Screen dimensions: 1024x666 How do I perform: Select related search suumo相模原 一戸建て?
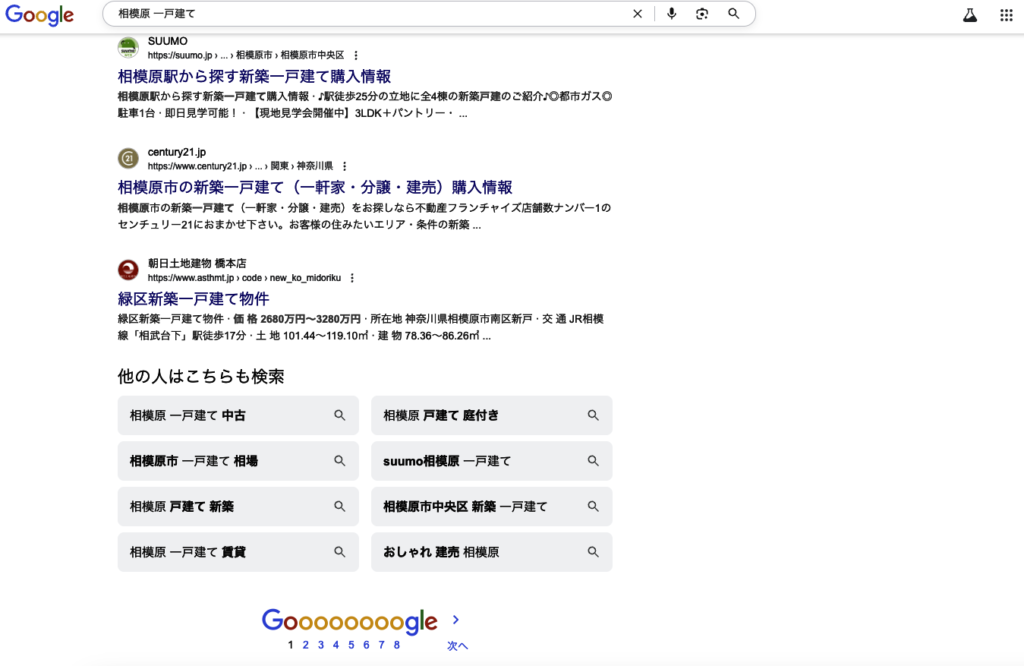click(491, 461)
